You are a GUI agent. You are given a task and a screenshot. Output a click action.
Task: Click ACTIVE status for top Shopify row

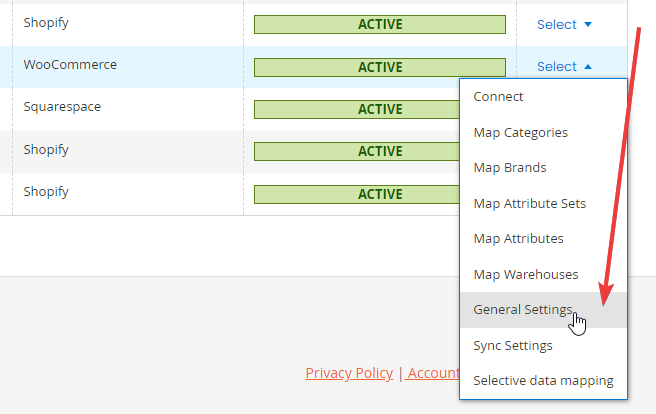380,24
